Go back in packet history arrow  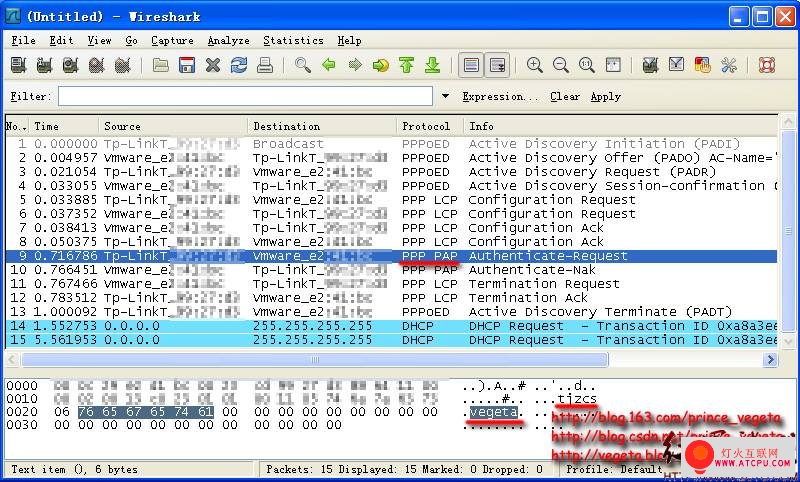click(329, 65)
